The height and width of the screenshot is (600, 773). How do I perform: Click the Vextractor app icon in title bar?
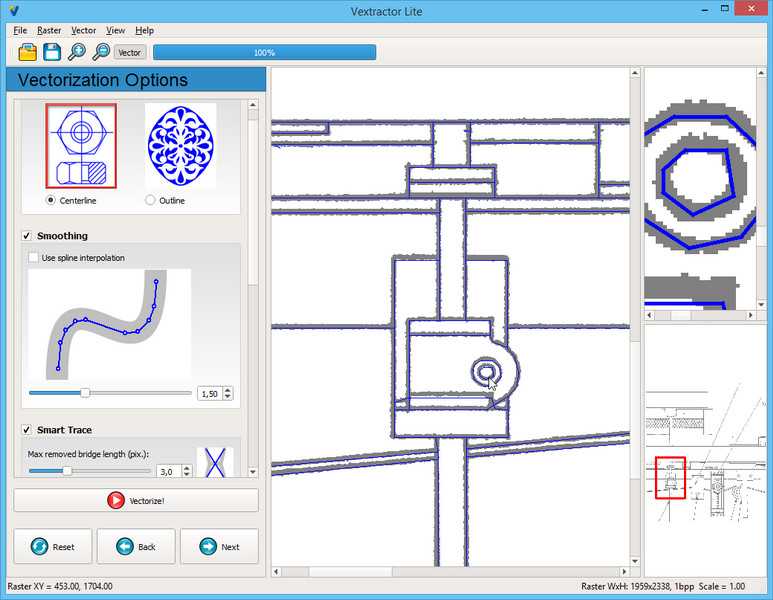(x=12, y=10)
